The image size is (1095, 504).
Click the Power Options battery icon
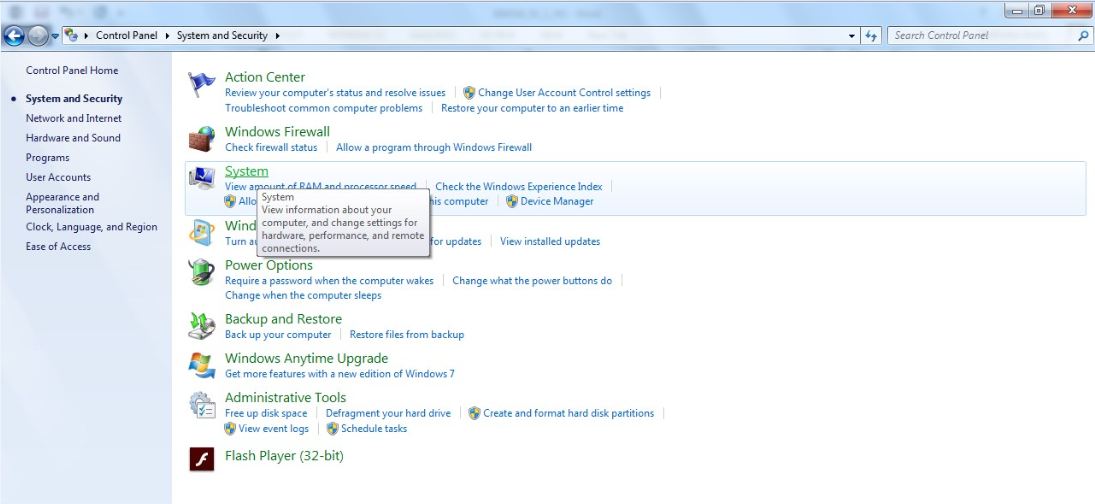click(x=202, y=272)
